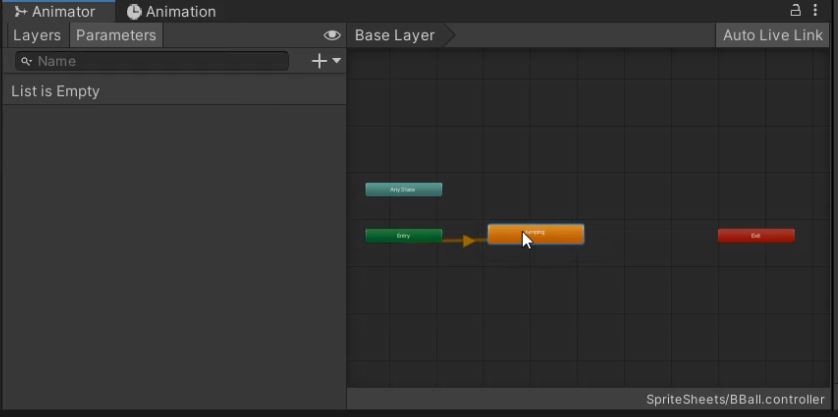Toggle the window lock icon
The width and height of the screenshot is (838, 417).
tap(796, 11)
